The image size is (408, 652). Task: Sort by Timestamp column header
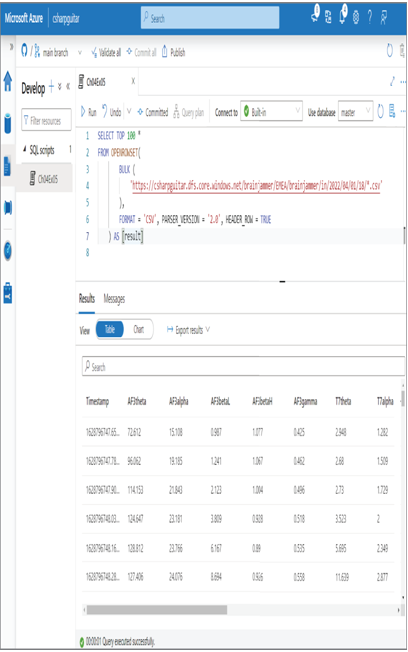(97, 401)
